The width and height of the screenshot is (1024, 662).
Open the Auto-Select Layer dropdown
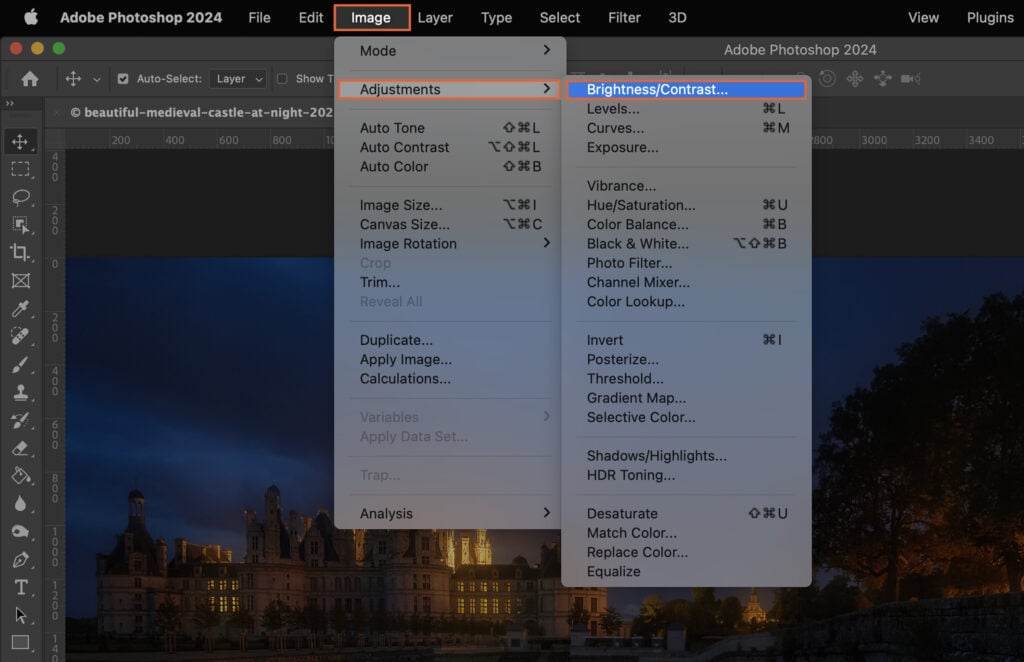tap(237, 78)
